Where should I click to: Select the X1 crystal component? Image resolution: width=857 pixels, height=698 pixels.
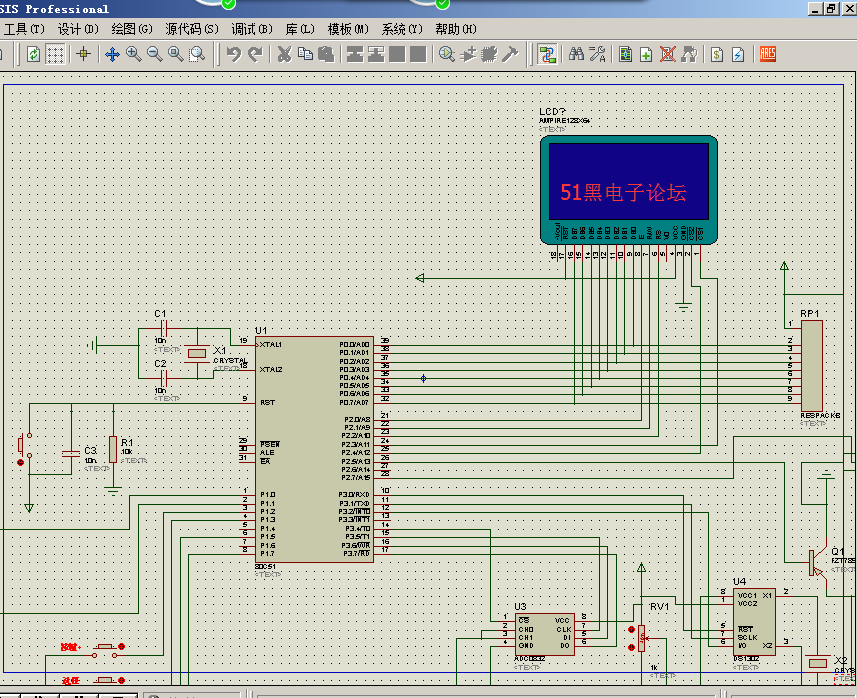197,354
